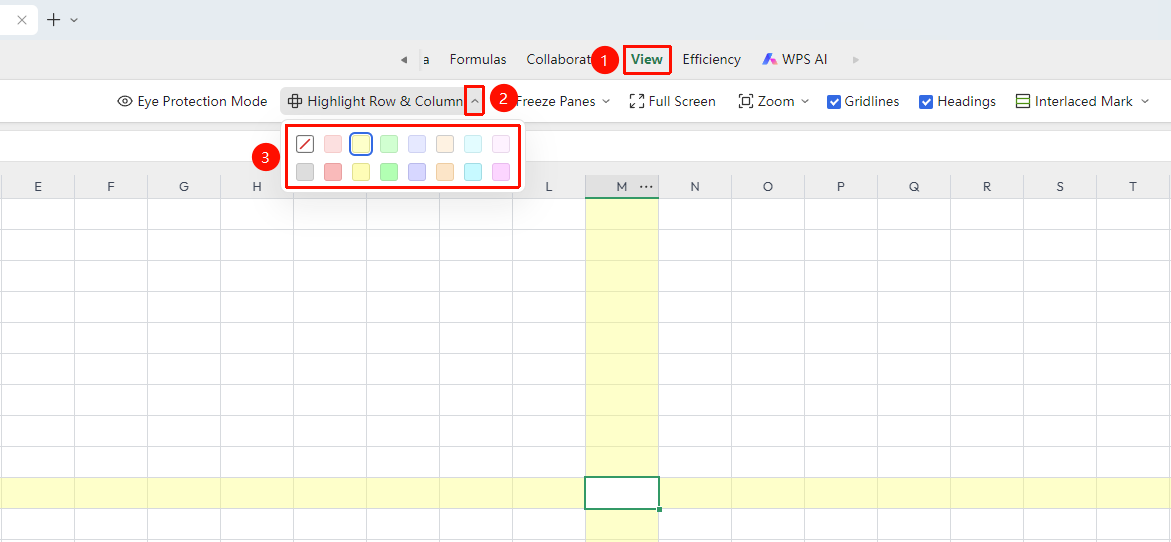1171x542 pixels.
Task: Uncheck the Headings checkbox
Action: coord(926,102)
